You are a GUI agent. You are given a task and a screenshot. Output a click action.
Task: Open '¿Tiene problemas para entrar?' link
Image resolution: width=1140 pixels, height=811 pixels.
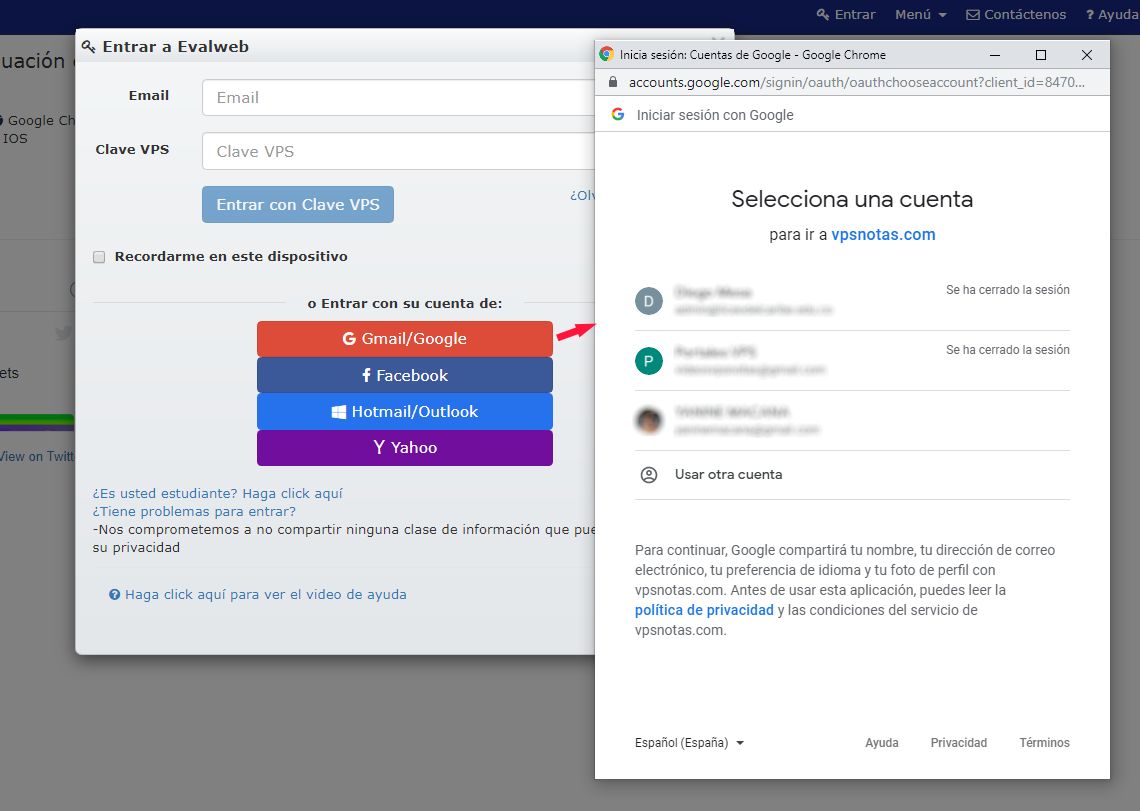pos(194,511)
